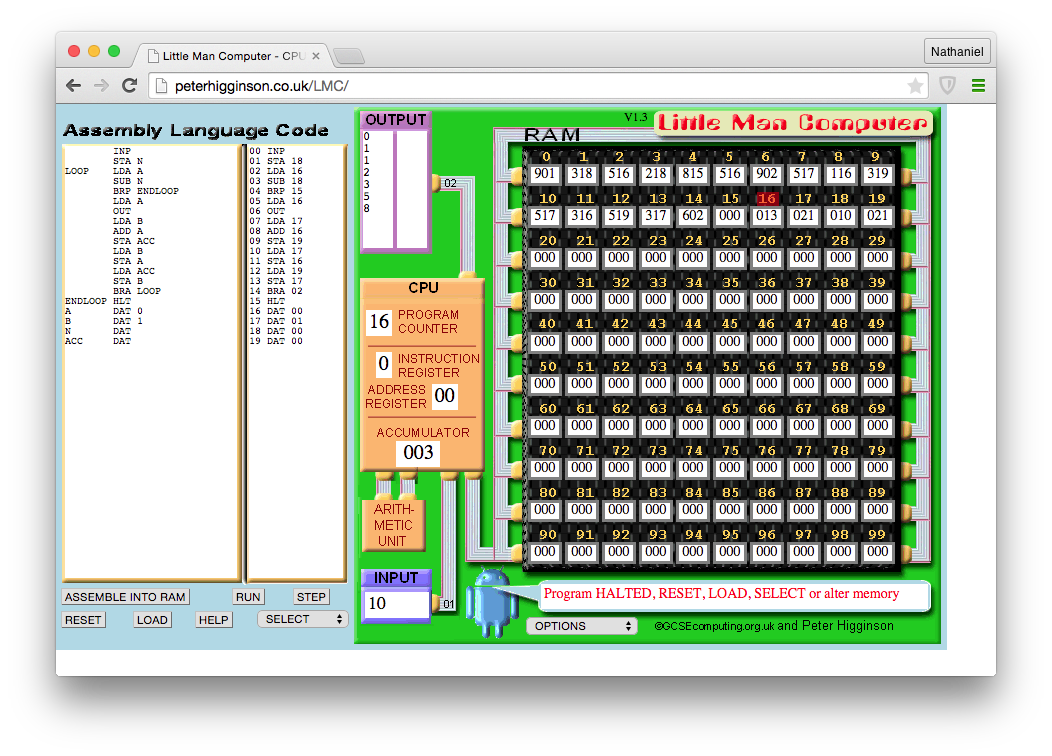Viewport: 1052px width, 756px height.
Task: Click the shield extension icon
Action: 947,86
